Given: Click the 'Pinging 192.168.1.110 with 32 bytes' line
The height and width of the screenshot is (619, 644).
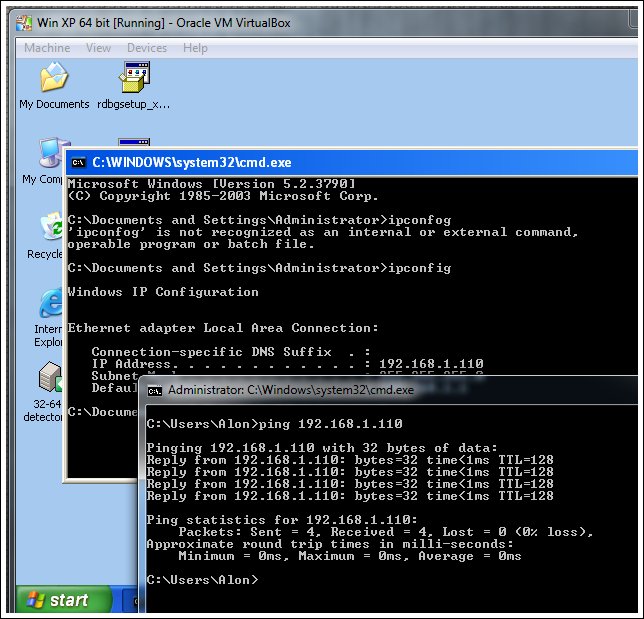Looking at the screenshot, I should pyautogui.click(x=322, y=448).
